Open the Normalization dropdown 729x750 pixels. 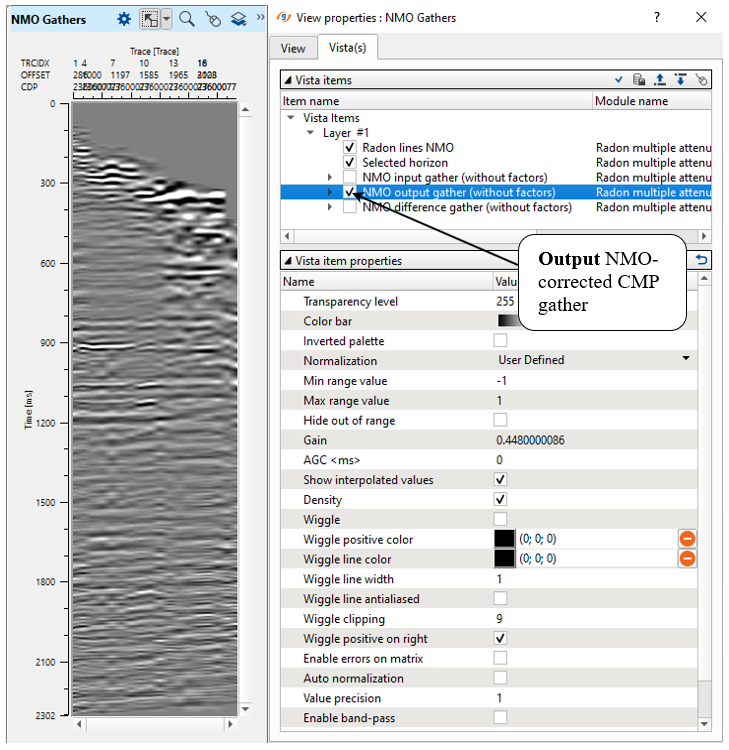point(686,359)
